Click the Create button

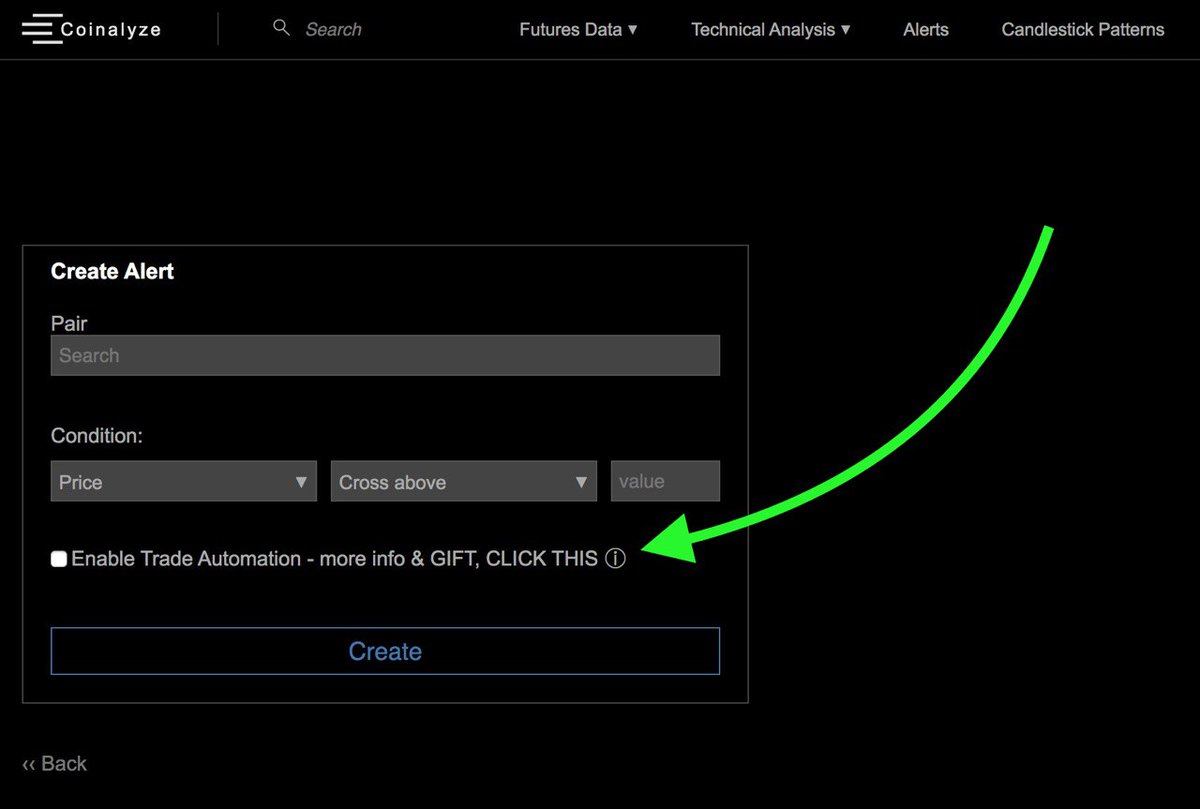385,651
